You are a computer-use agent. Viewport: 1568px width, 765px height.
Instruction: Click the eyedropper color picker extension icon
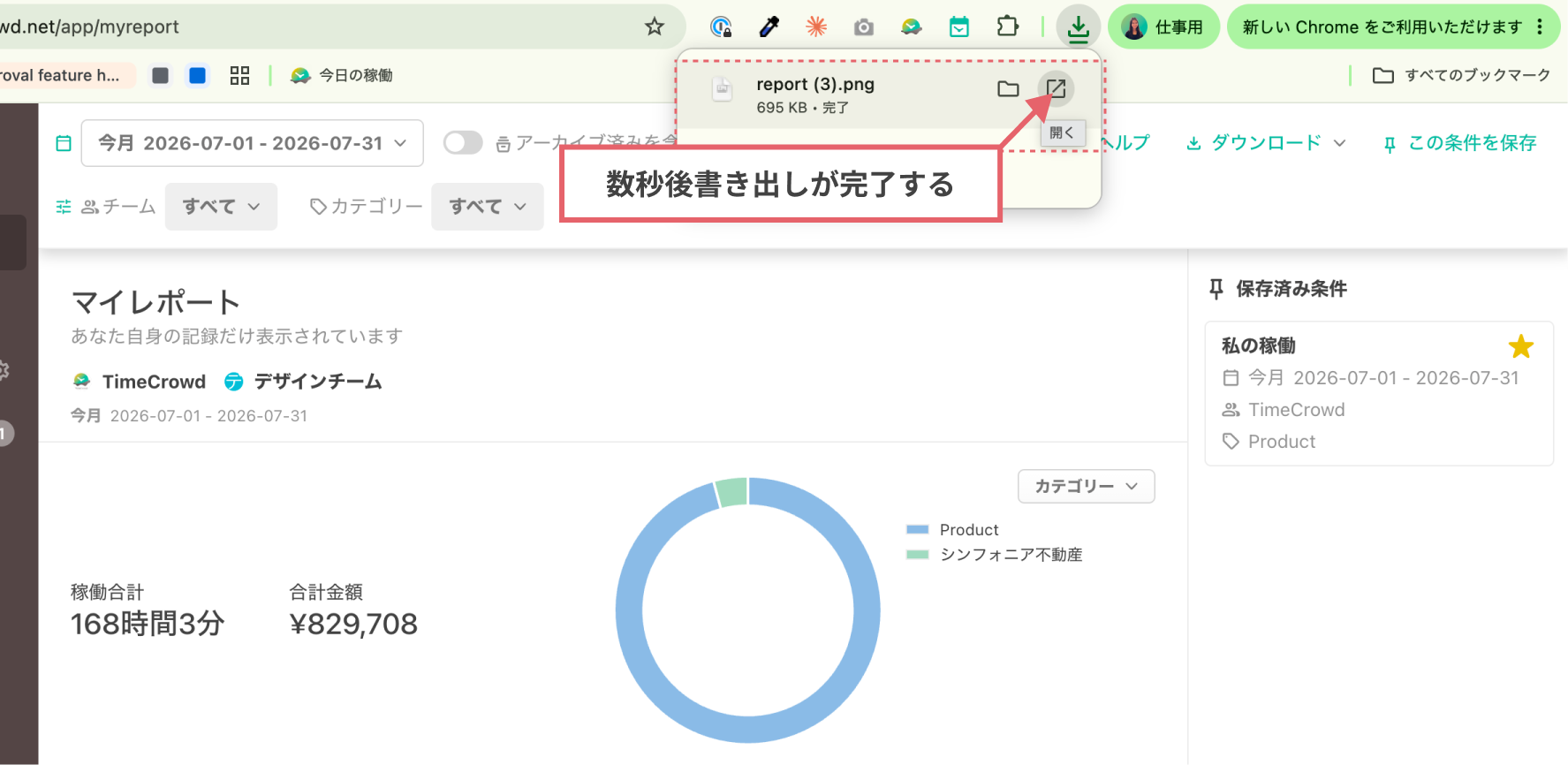(769, 27)
